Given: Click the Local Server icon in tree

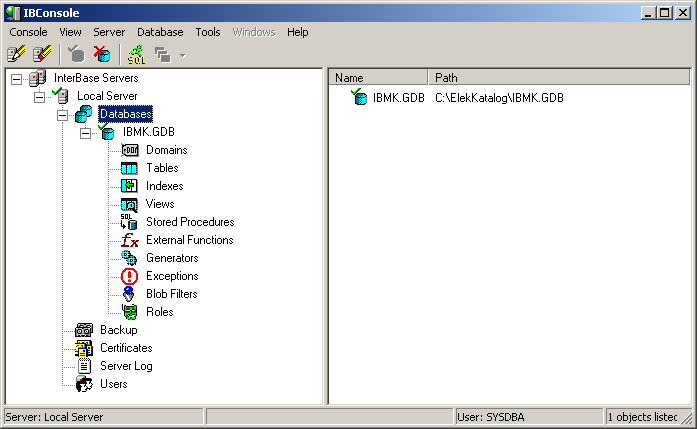Looking at the screenshot, I should click(60, 96).
